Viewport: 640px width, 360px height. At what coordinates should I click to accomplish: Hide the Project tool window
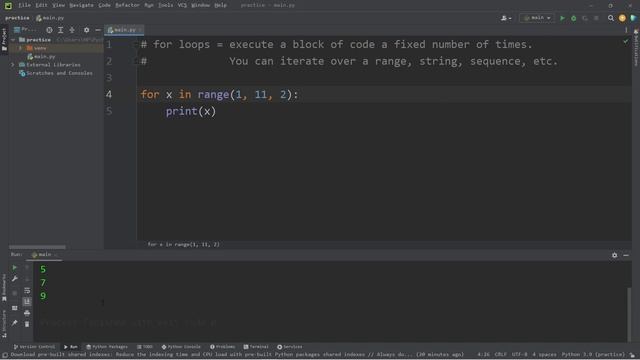[98, 30]
